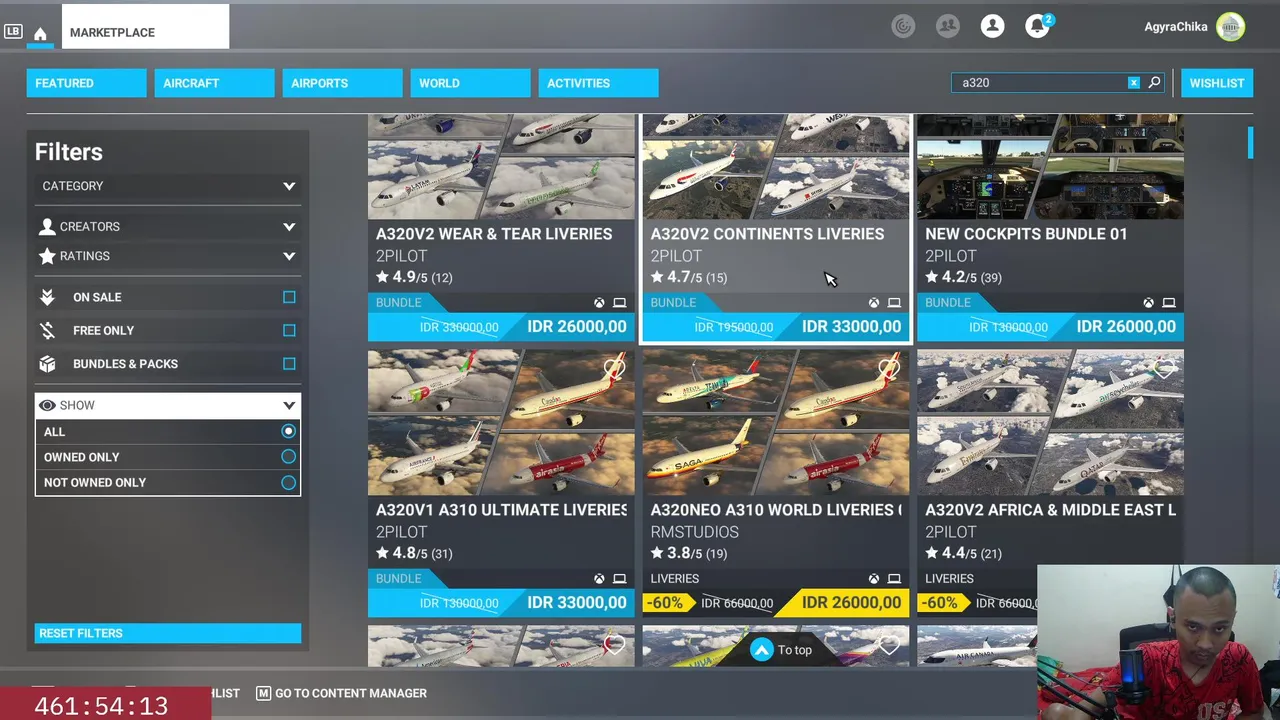The image size is (1280, 720).
Task: Enable the On Sale checkbox
Action: click(x=289, y=297)
